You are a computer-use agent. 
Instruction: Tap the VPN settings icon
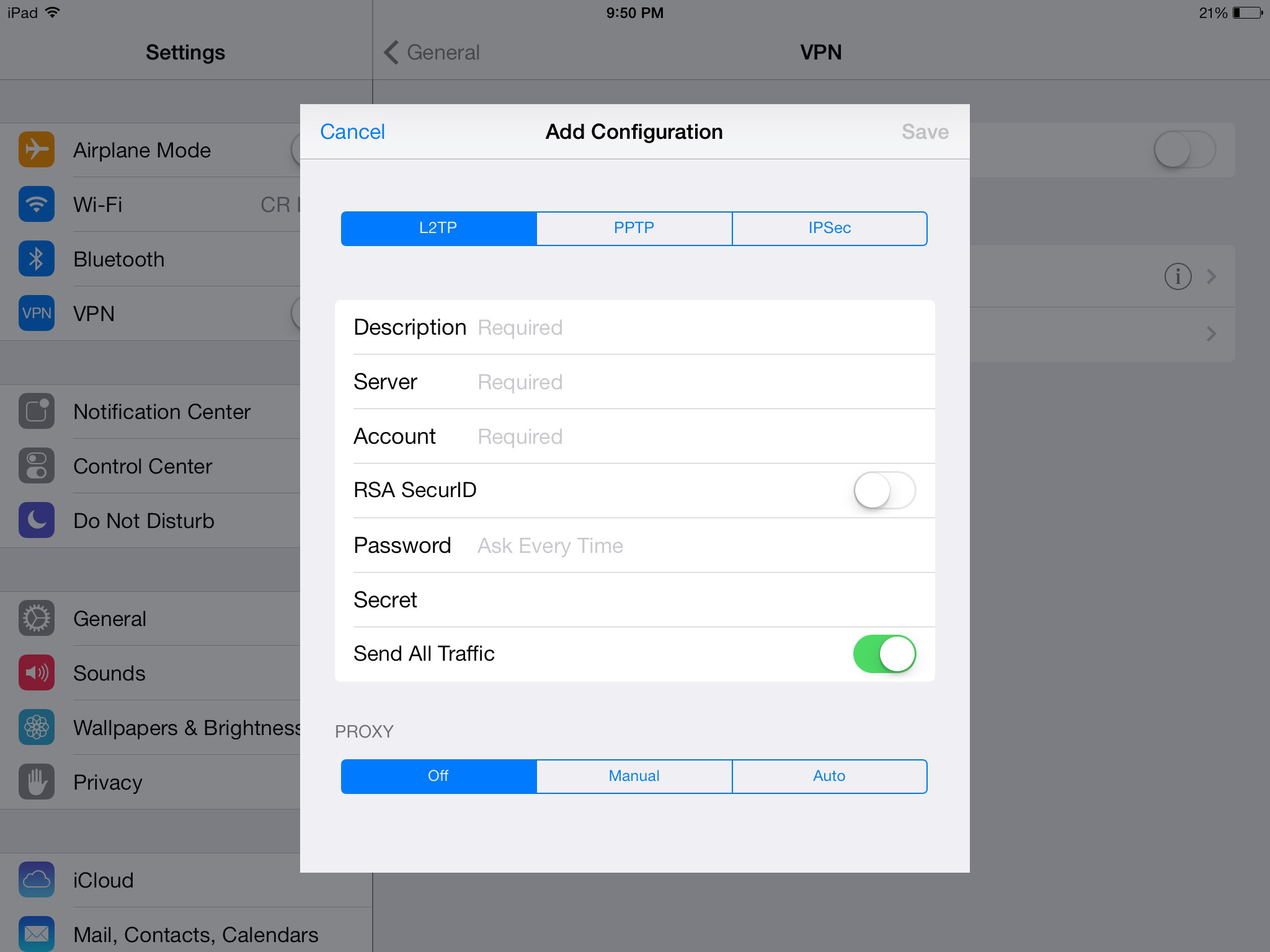pos(37,314)
